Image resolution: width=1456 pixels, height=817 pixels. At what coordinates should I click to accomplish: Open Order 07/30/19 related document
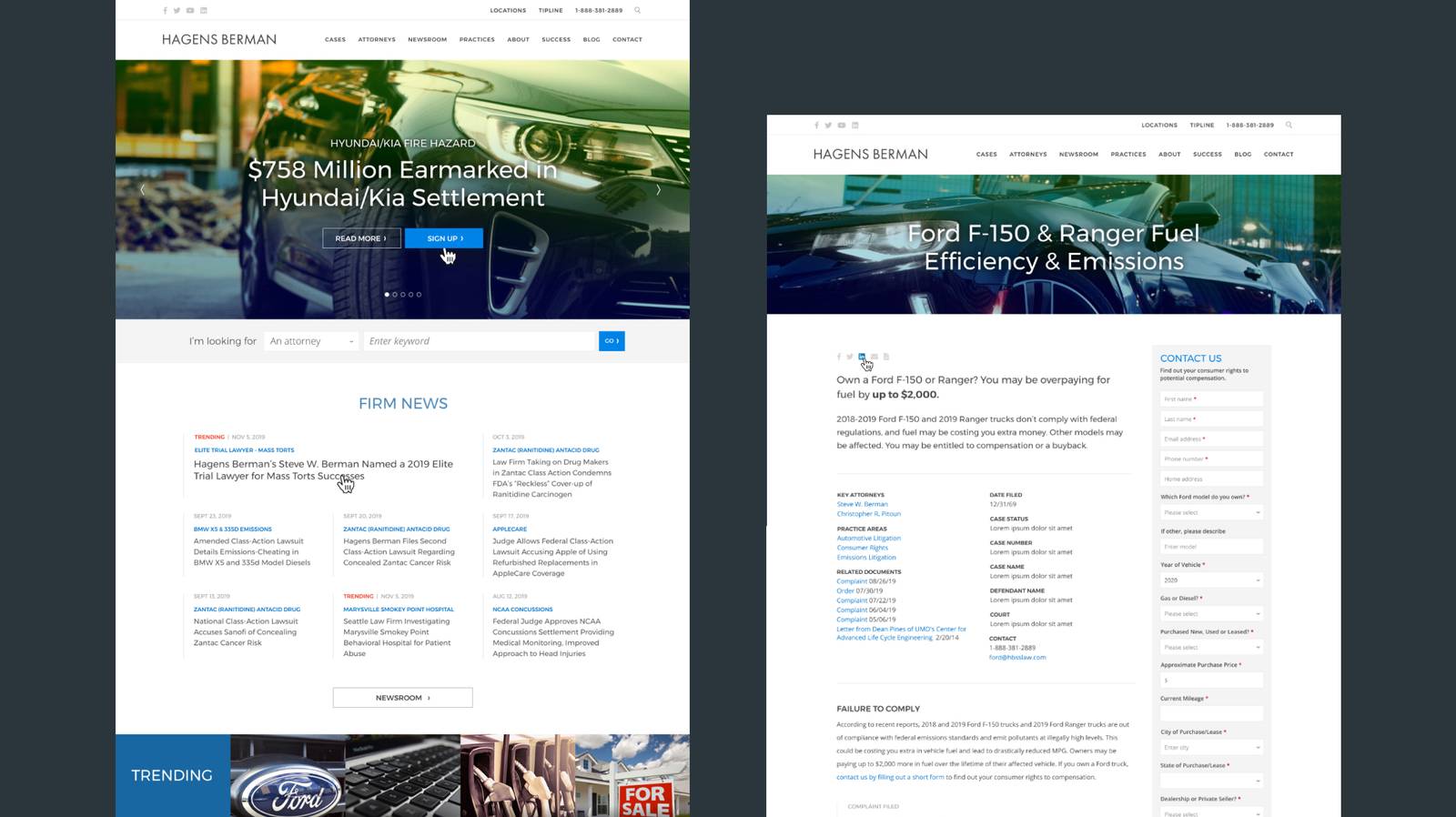pos(860,591)
